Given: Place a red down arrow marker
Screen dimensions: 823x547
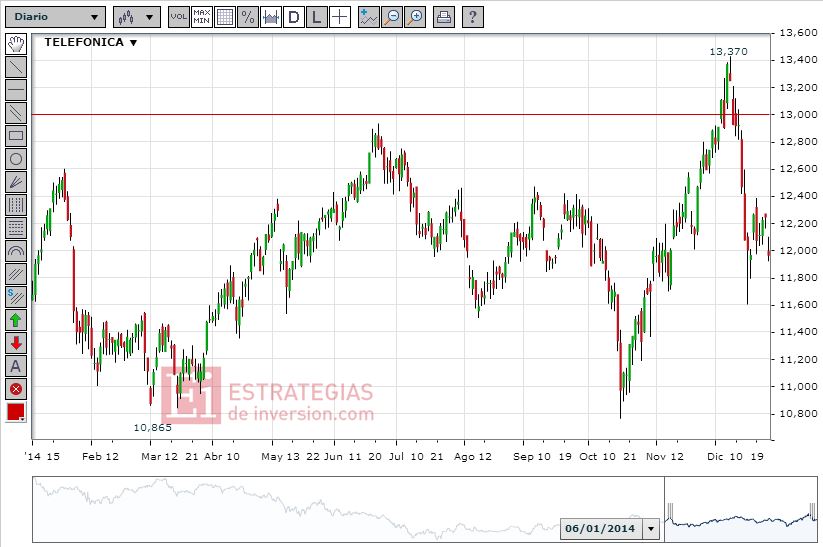Looking at the screenshot, I should 16,343.
